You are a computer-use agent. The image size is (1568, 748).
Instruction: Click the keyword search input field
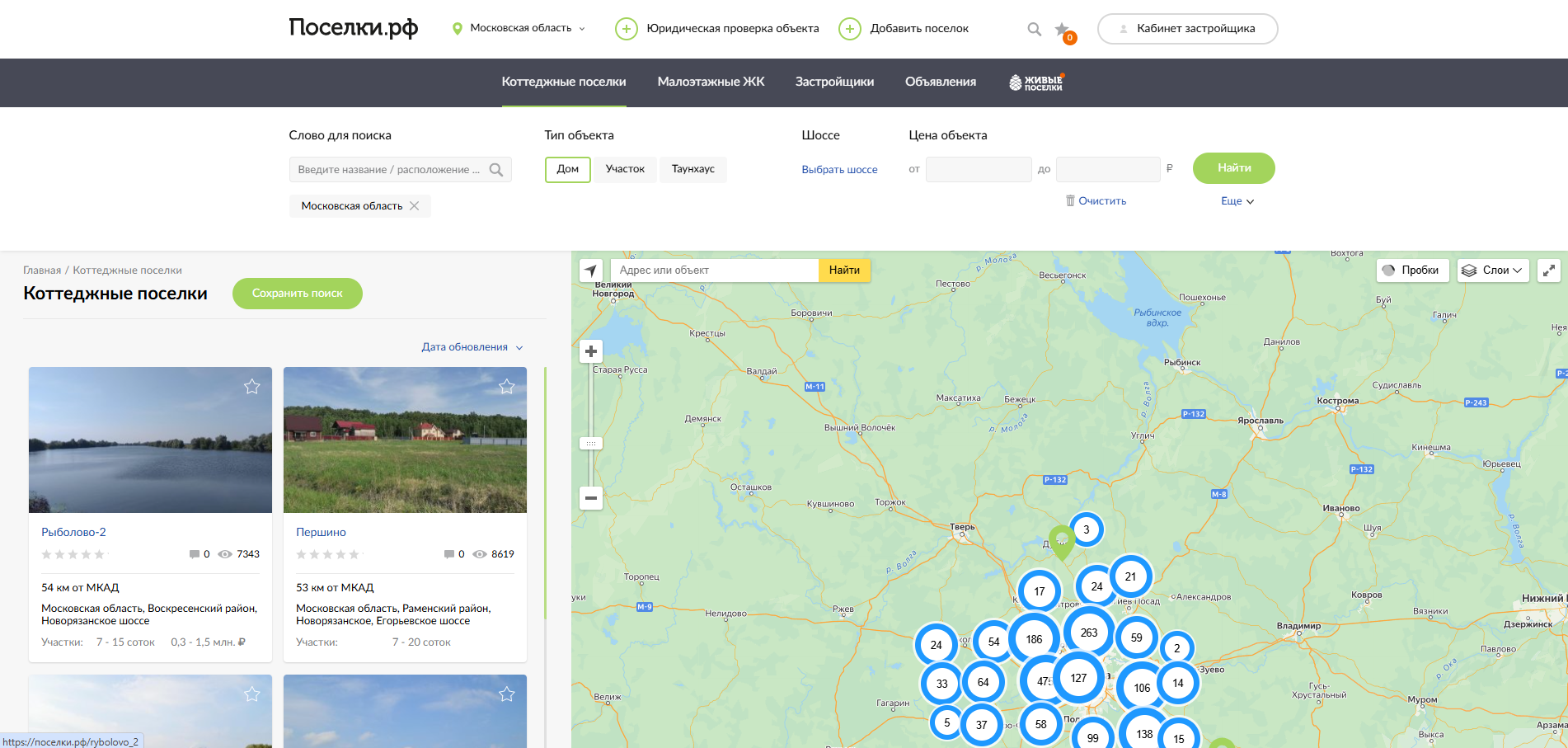(401, 170)
